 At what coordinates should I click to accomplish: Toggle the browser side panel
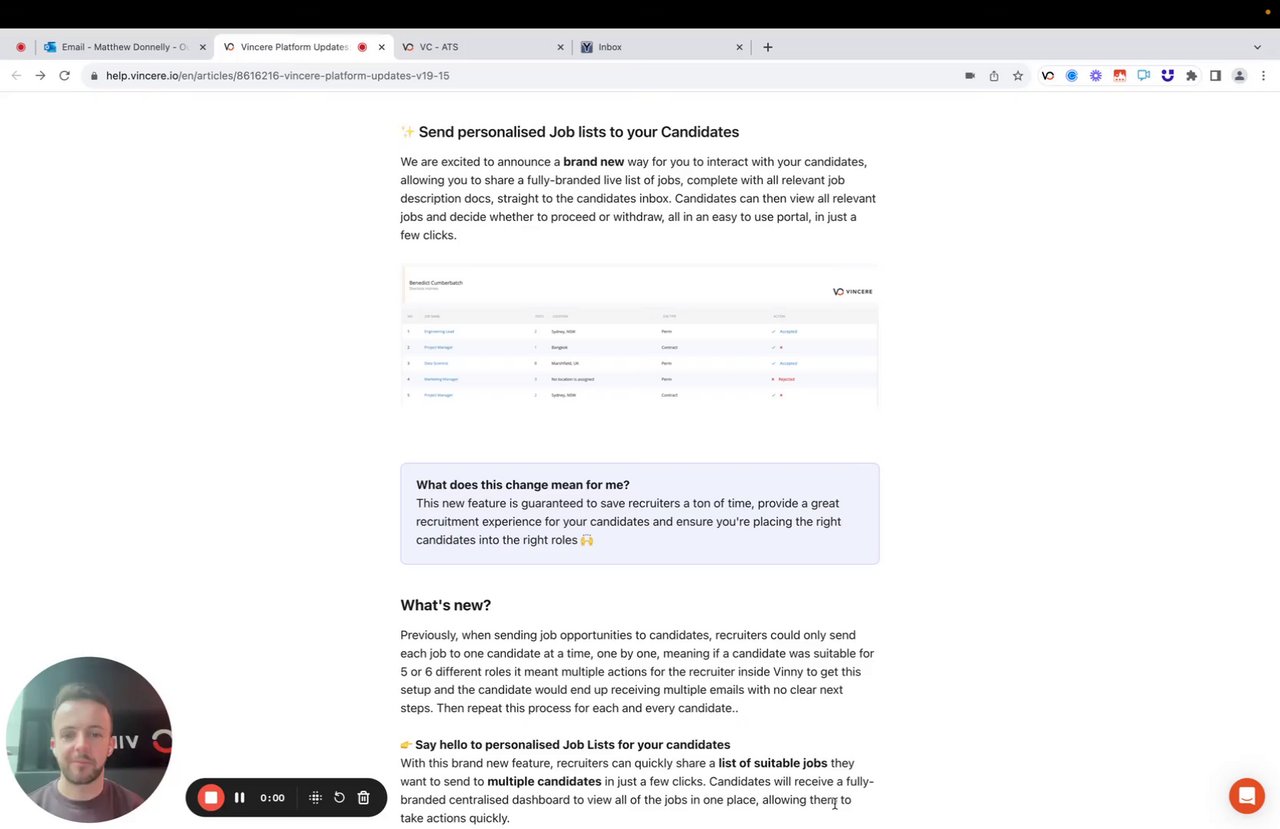[1215, 75]
